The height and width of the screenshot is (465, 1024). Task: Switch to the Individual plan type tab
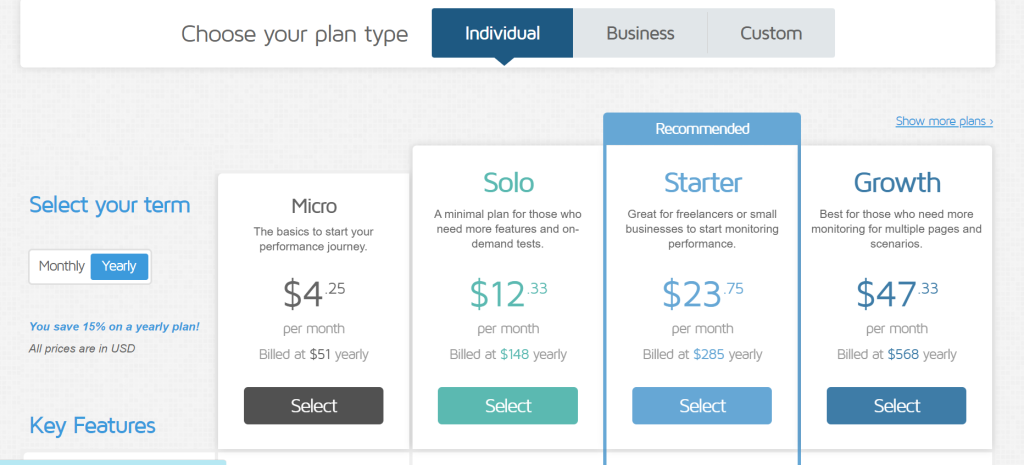(502, 33)
